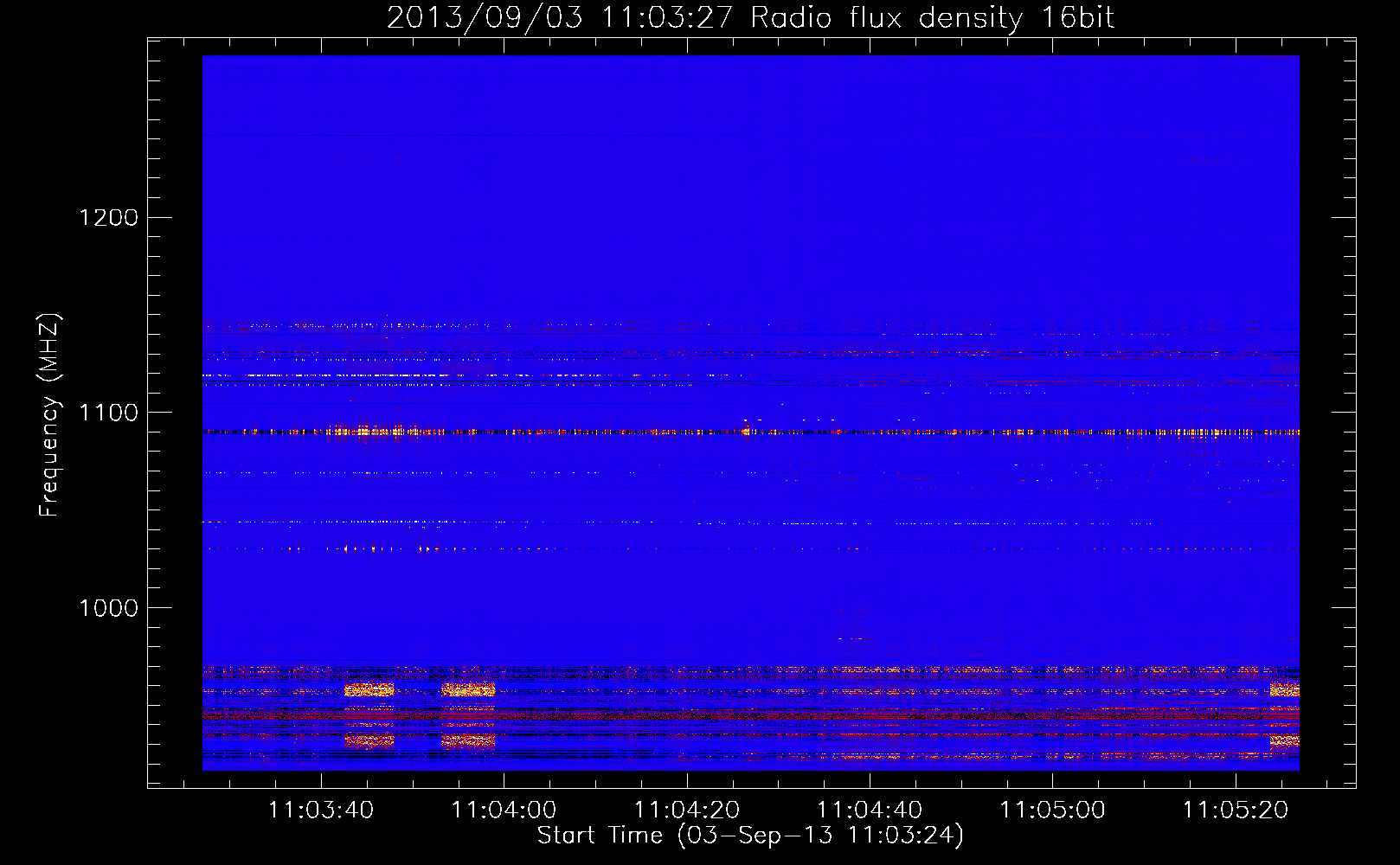Click the plot title '2013/09/03 11:03:27 Radio flux density 16bit'

point(750,17)
